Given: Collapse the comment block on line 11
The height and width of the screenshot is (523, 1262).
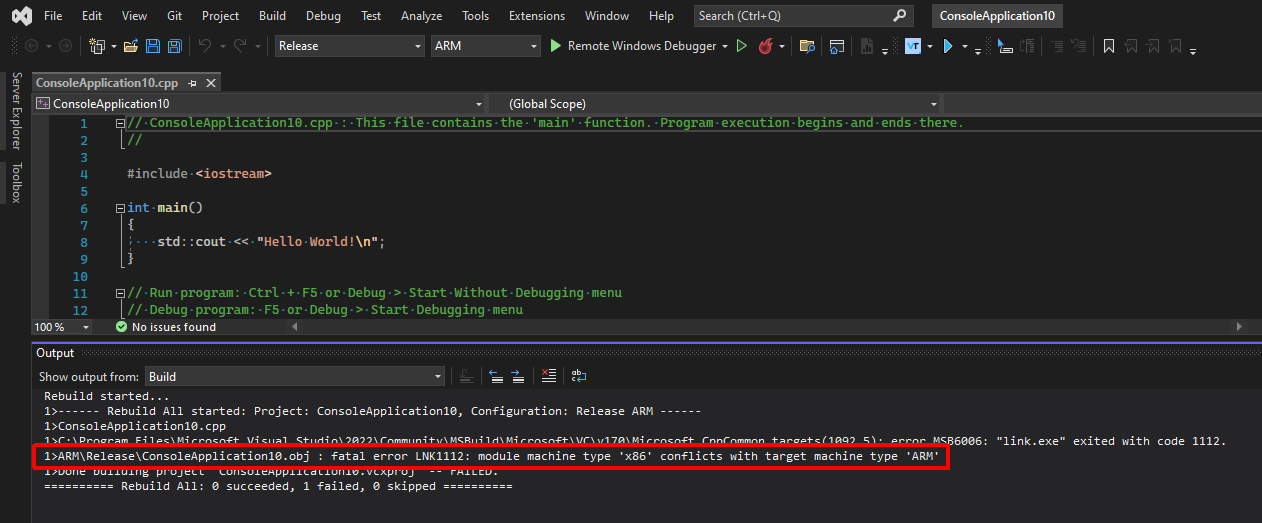Looking at the screenshot, I should tap(121, 293).
